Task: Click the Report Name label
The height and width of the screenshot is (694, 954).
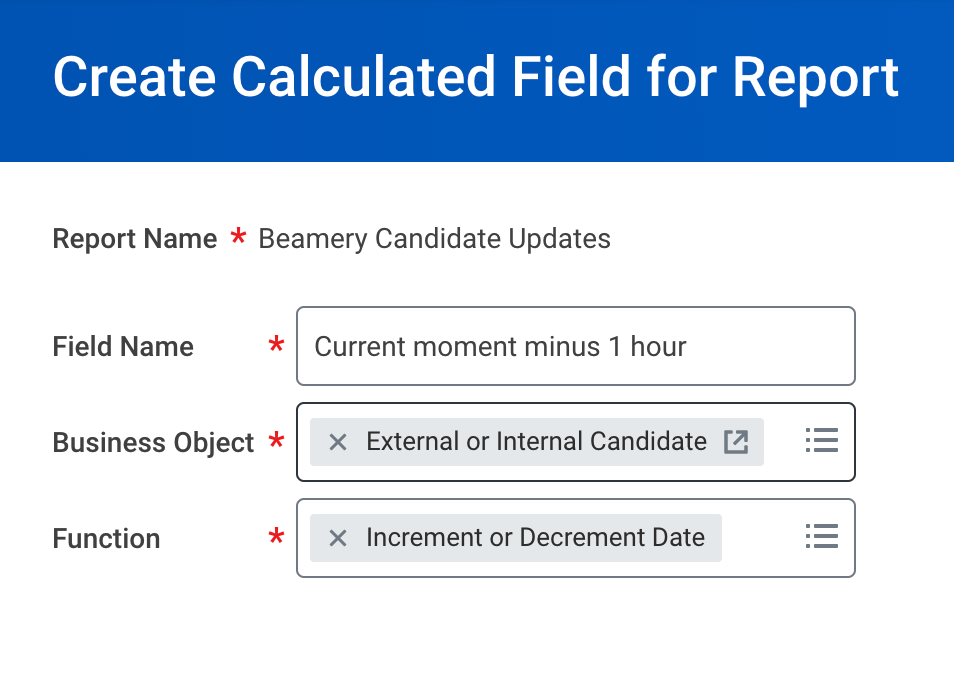Action: (134, 238)
